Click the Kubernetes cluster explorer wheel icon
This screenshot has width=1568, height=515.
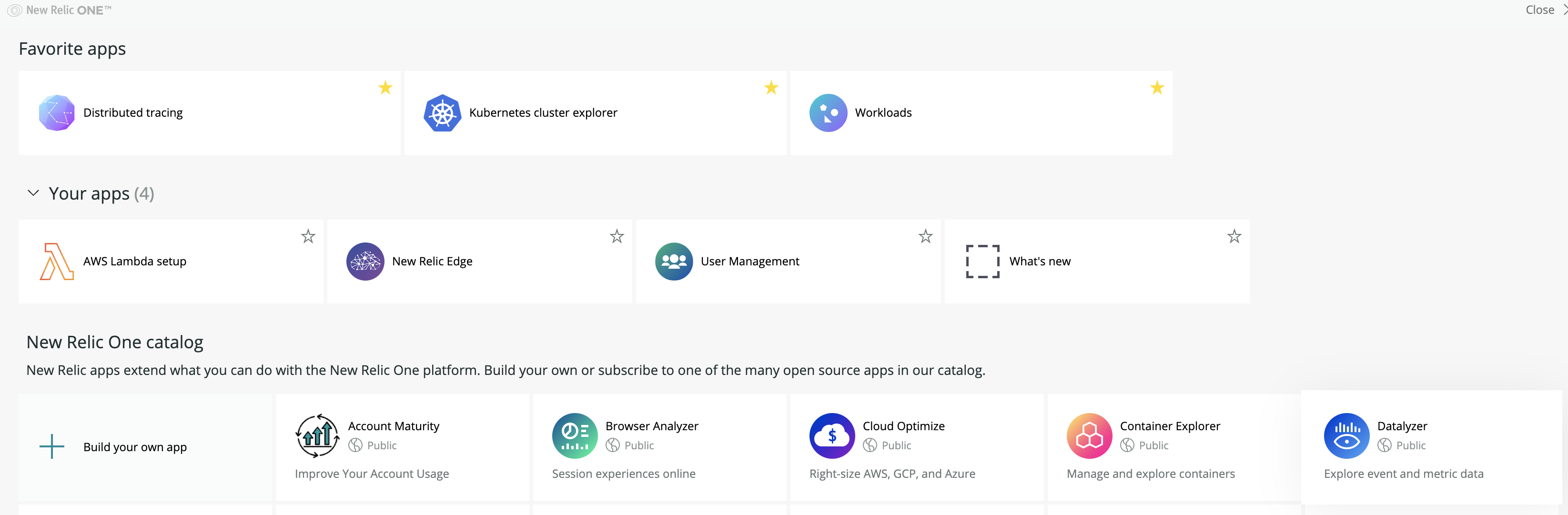pos(443,112)
